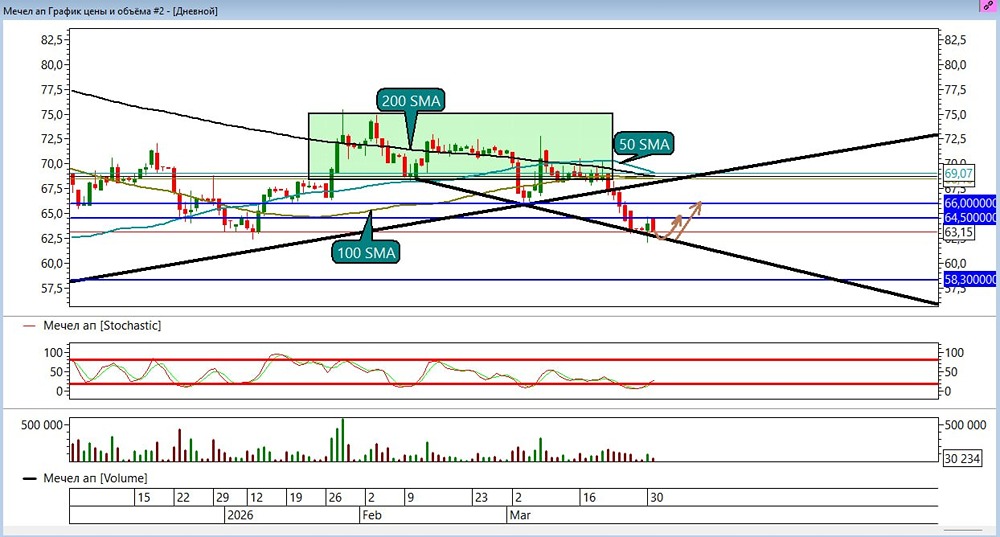
Task: Click the brown zigzag forecast arrow drawing
Action: 679,222
